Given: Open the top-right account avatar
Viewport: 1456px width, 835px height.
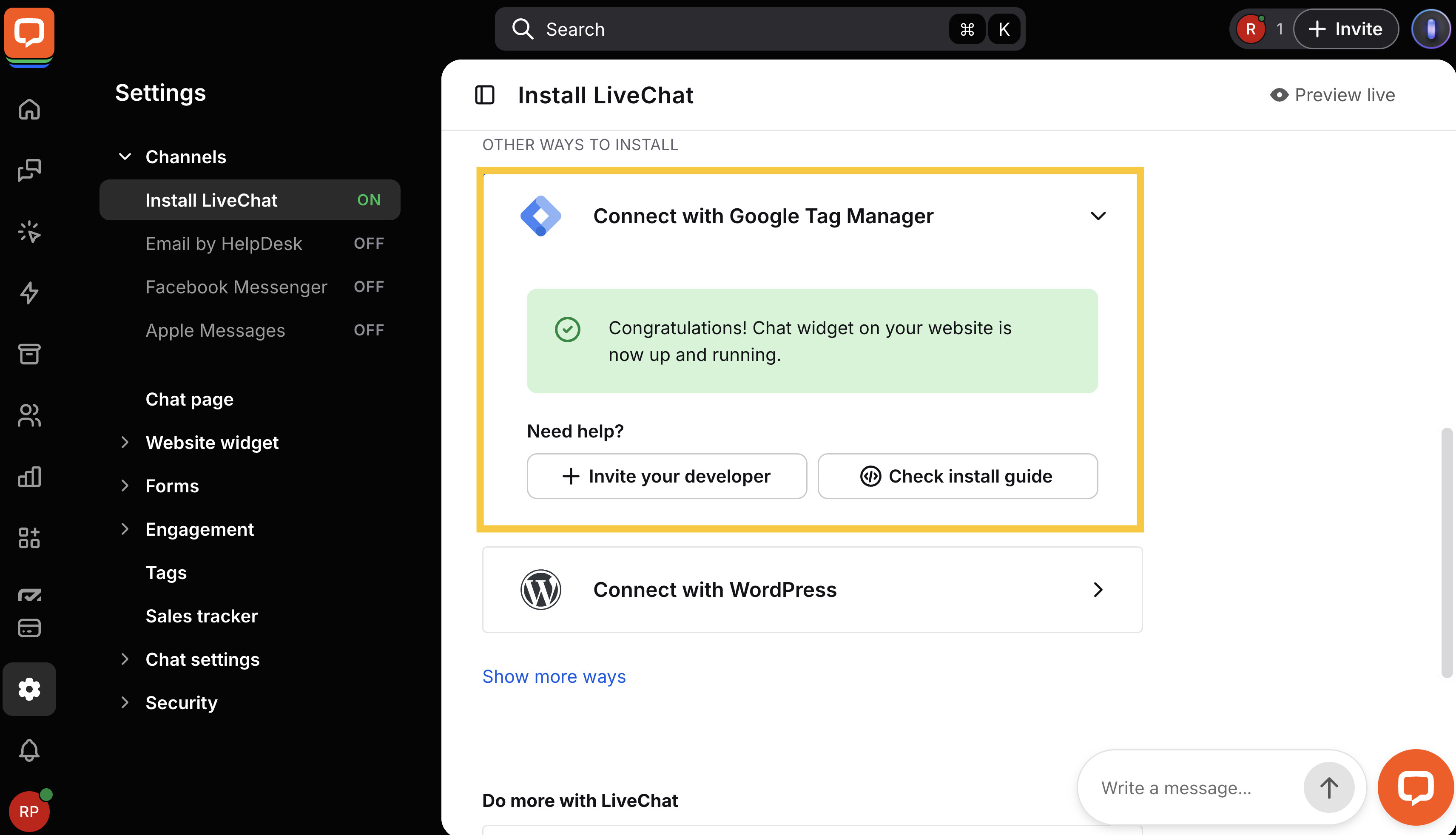Looking at the screenshot, I should [1431, 28].
